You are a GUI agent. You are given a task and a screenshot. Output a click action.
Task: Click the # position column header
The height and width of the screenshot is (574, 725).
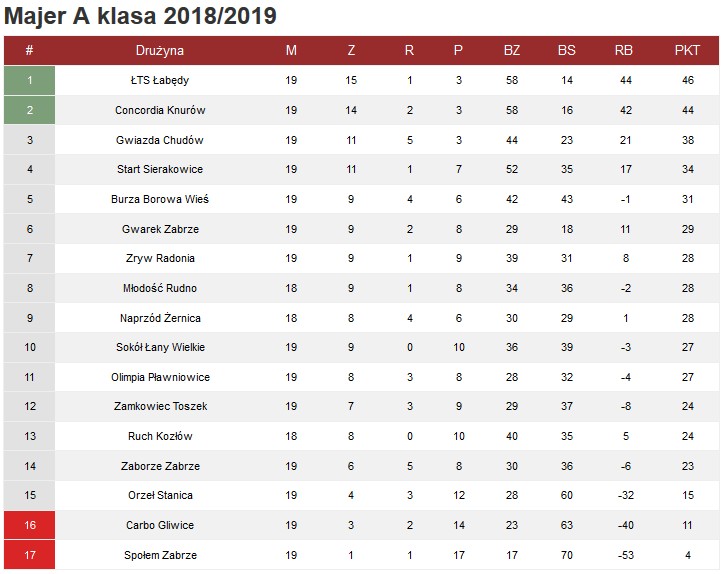tap(30, 51)
